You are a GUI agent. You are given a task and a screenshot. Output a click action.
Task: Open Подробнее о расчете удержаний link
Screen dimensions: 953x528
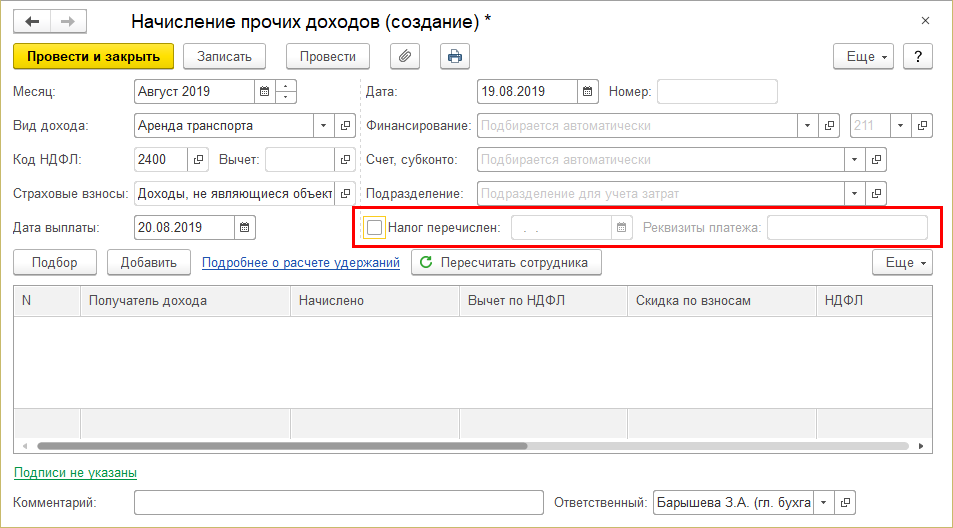(301, 262)
